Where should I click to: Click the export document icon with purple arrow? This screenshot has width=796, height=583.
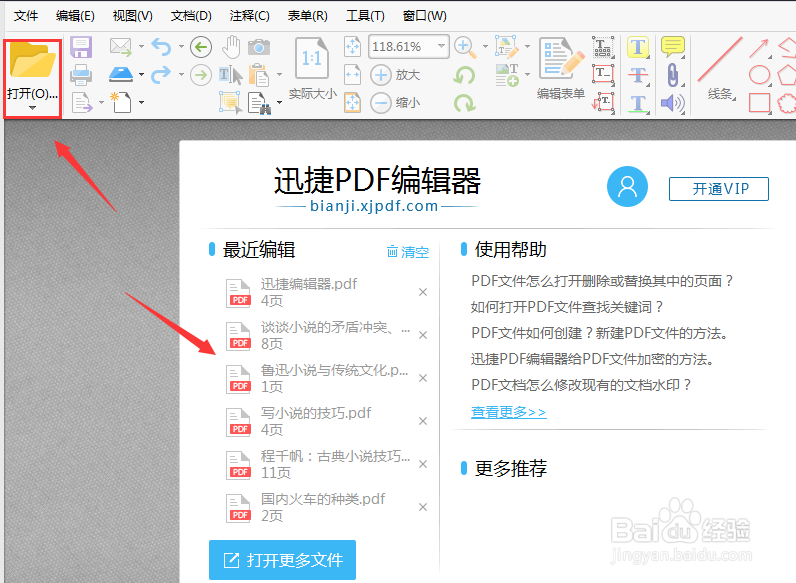82,103
